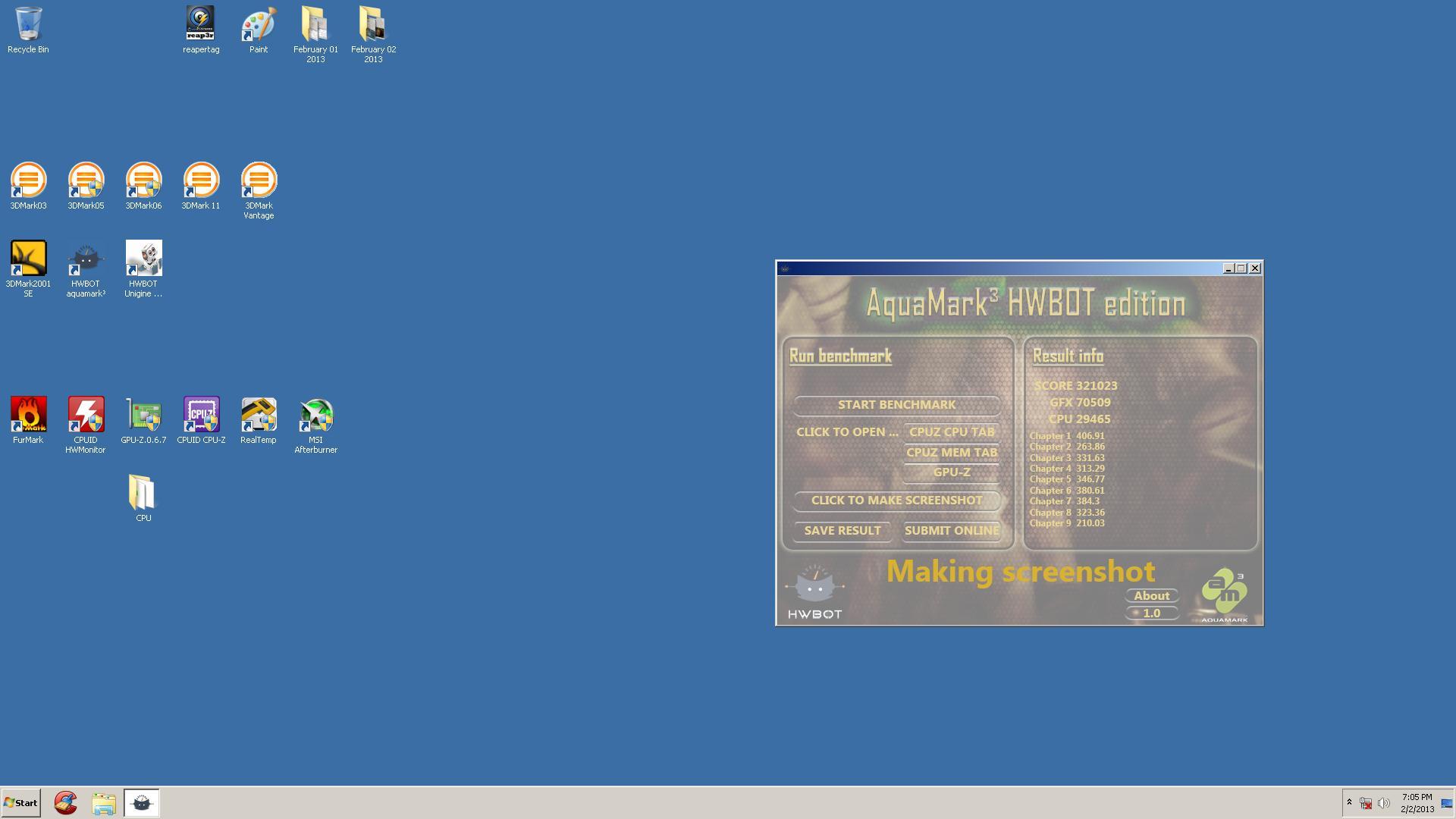Select the FurMark icon
The height and width of the screenshot is (819, 1456).
pos(28,420)
